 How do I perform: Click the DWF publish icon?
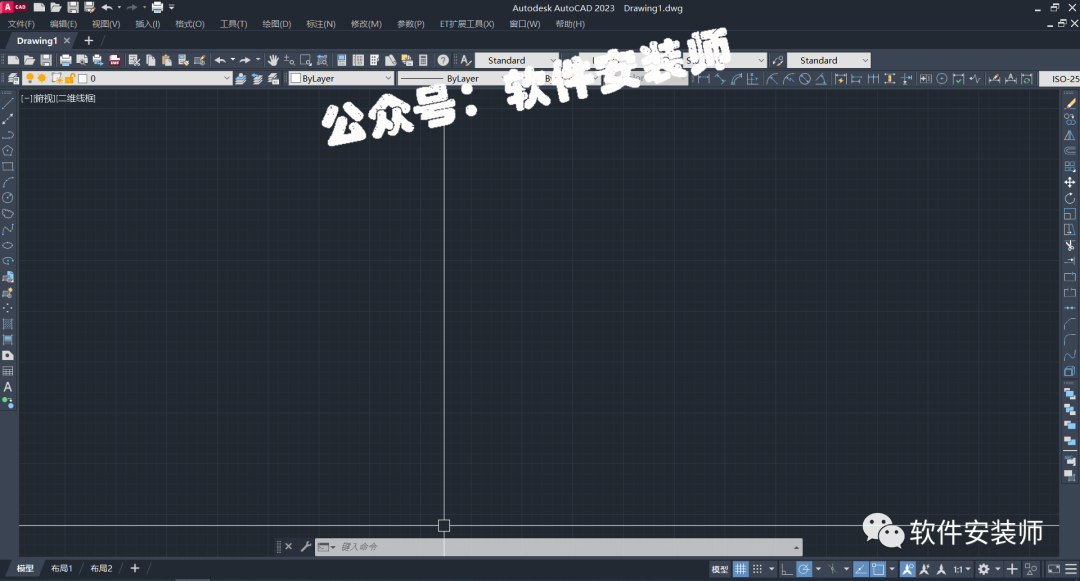point(115,61)
